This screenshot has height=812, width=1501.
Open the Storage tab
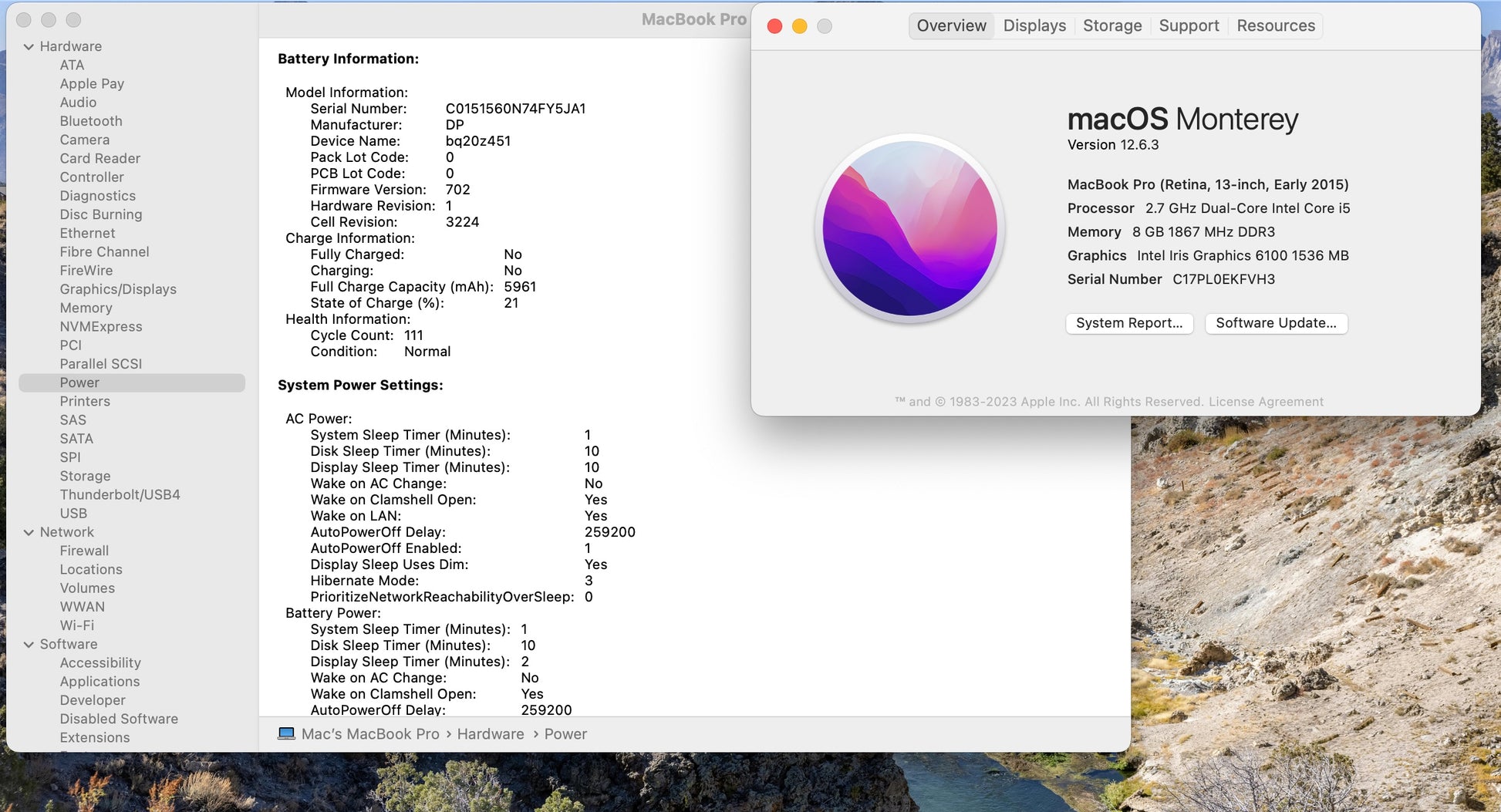1111,25
